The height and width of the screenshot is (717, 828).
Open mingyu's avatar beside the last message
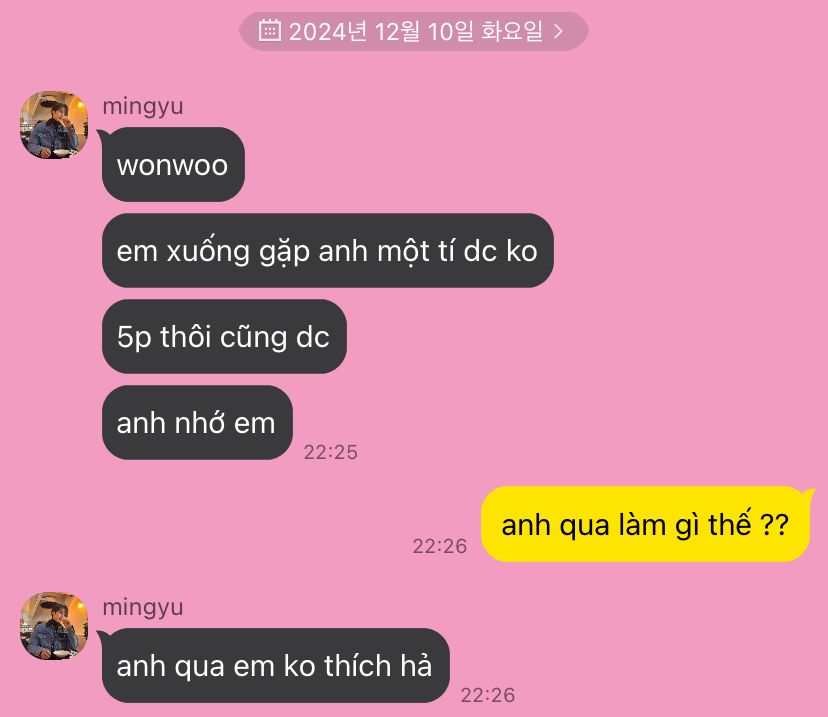coord(54,626)
